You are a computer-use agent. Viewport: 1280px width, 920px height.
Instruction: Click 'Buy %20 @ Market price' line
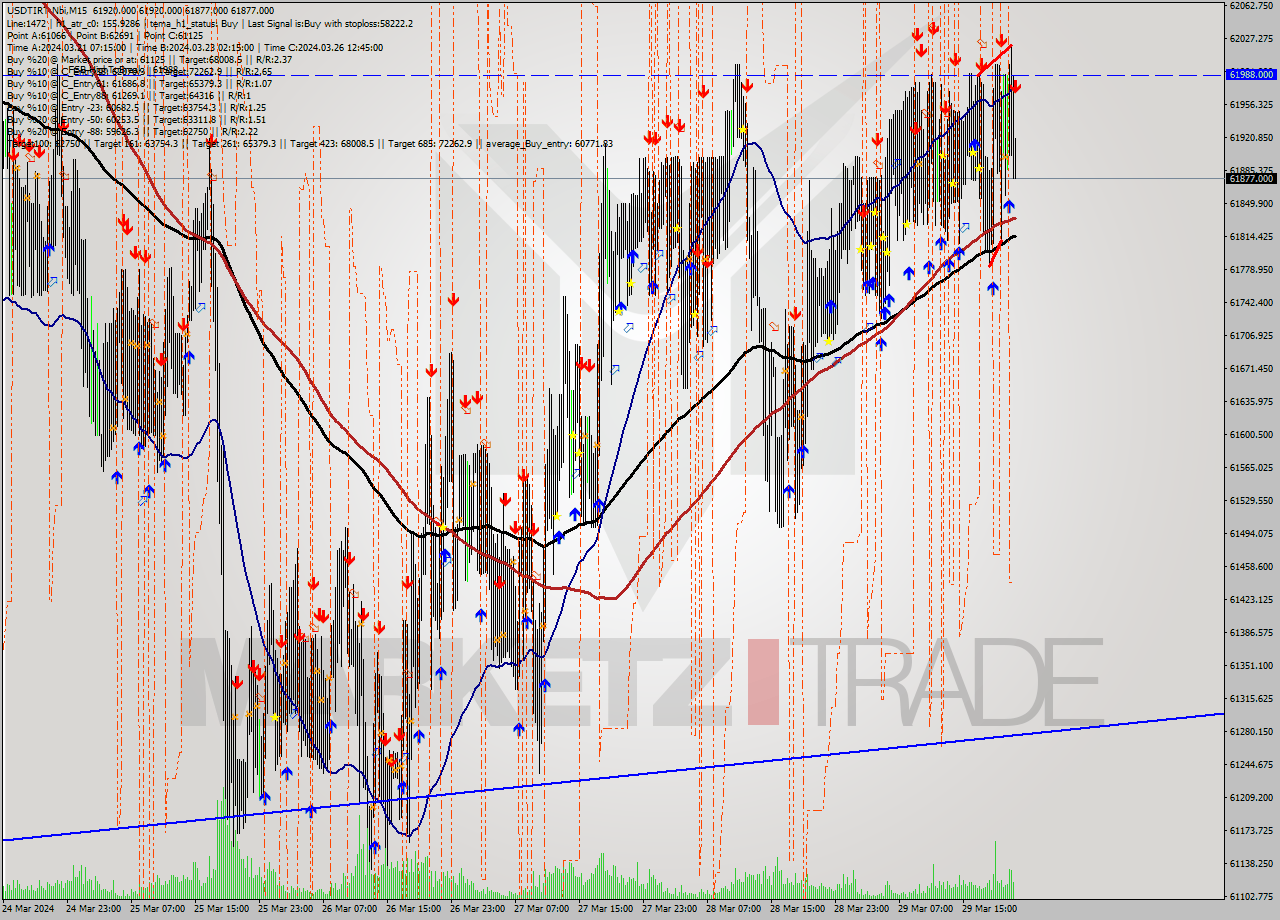(x=148, y=59)
